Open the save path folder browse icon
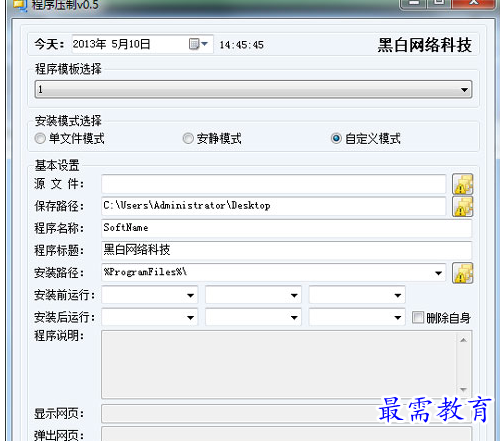This screenshot has width=500, height=441. point(462,206)
